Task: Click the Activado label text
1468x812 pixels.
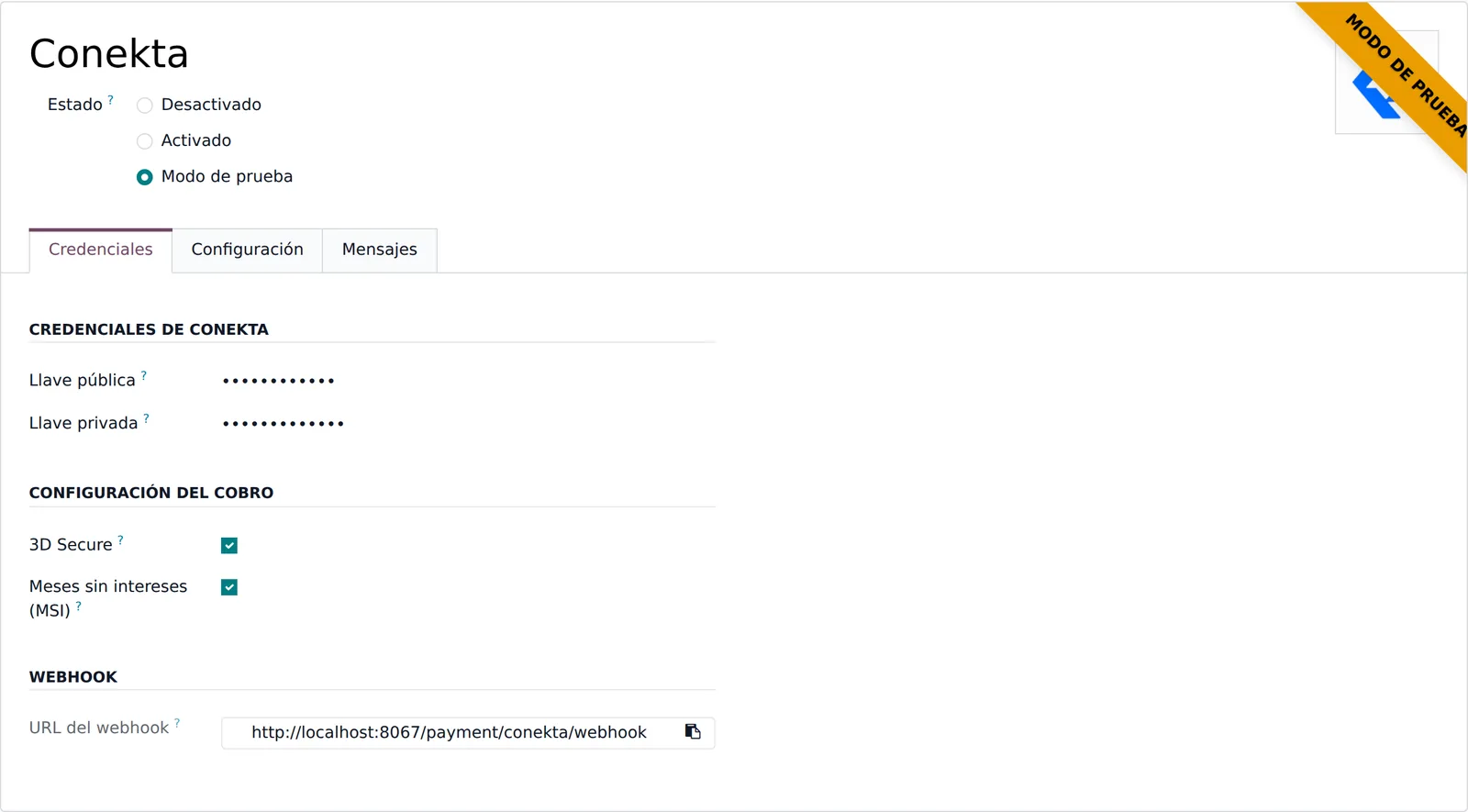Action: point(196,140)
